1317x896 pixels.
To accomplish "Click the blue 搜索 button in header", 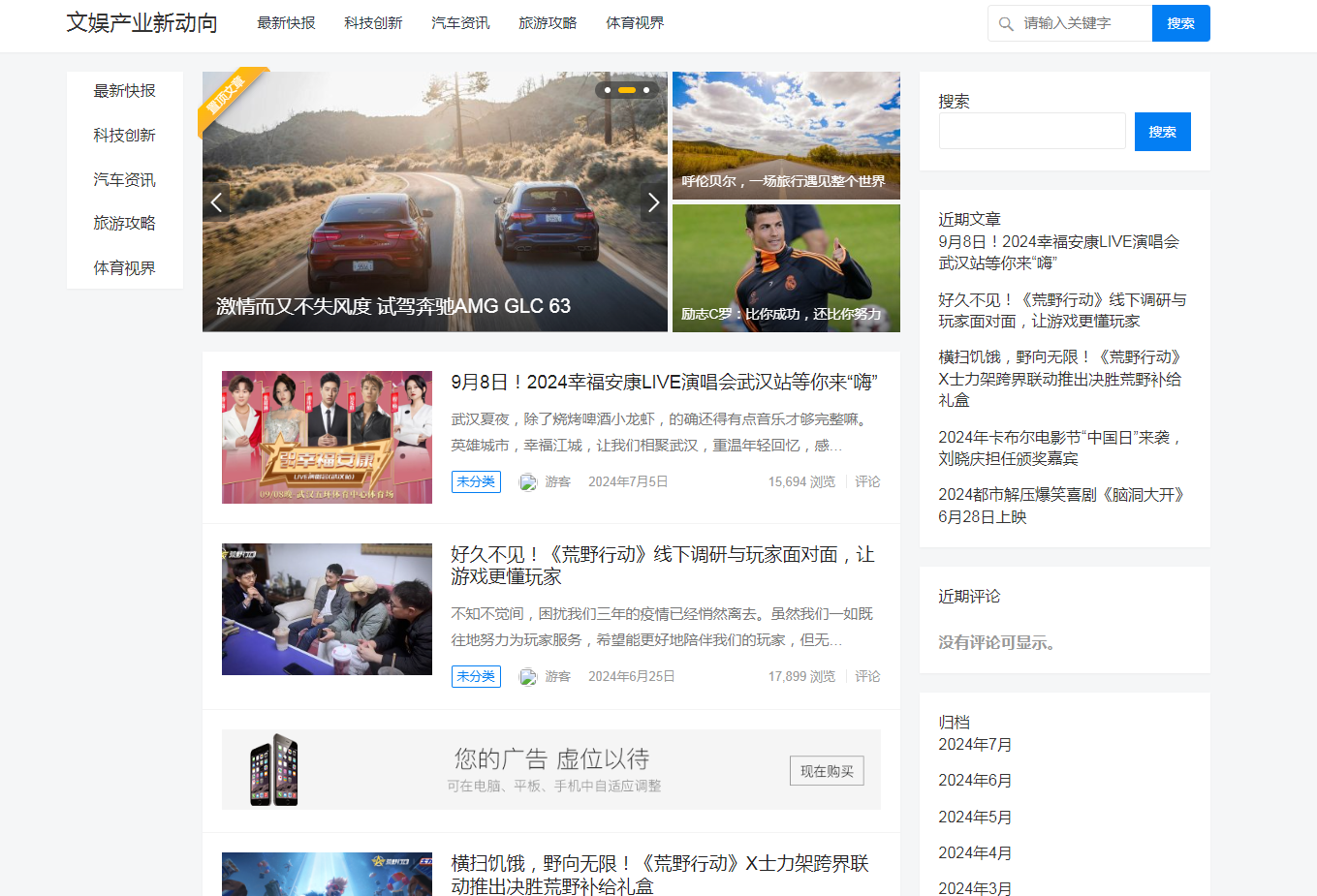I will (x=1180, y=23).
